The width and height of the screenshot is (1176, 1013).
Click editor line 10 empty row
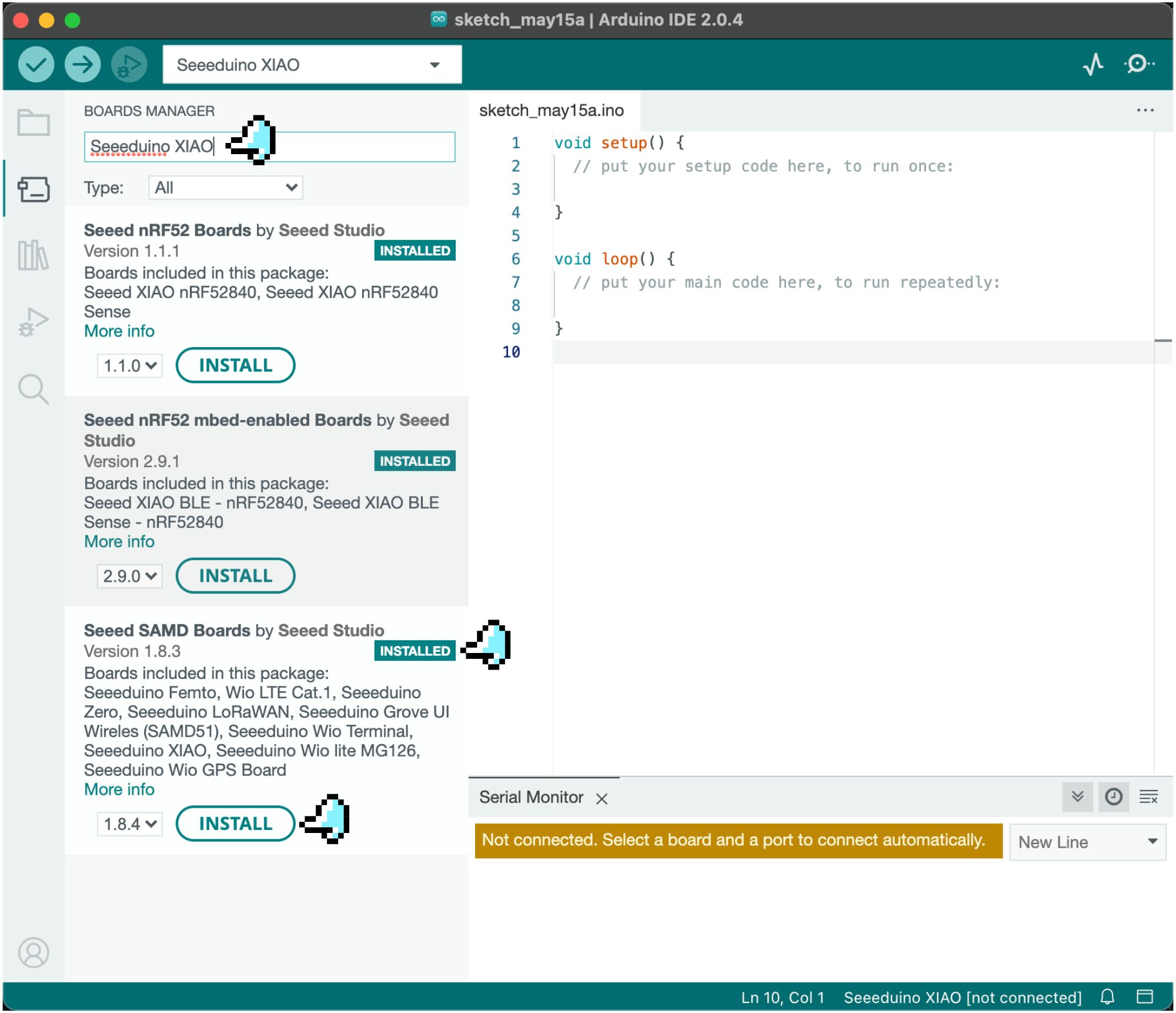(853, 352)
